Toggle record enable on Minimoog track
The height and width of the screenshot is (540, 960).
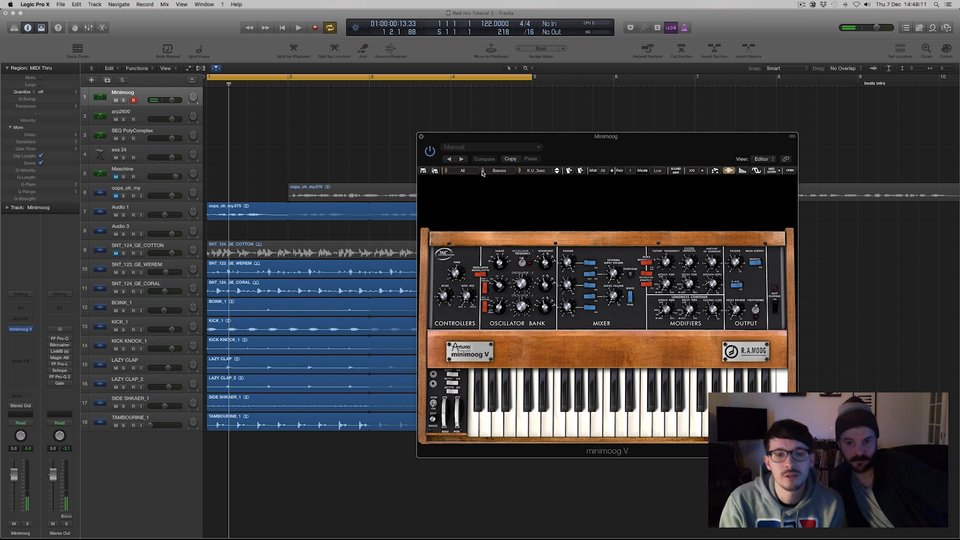tap(133, 100)
